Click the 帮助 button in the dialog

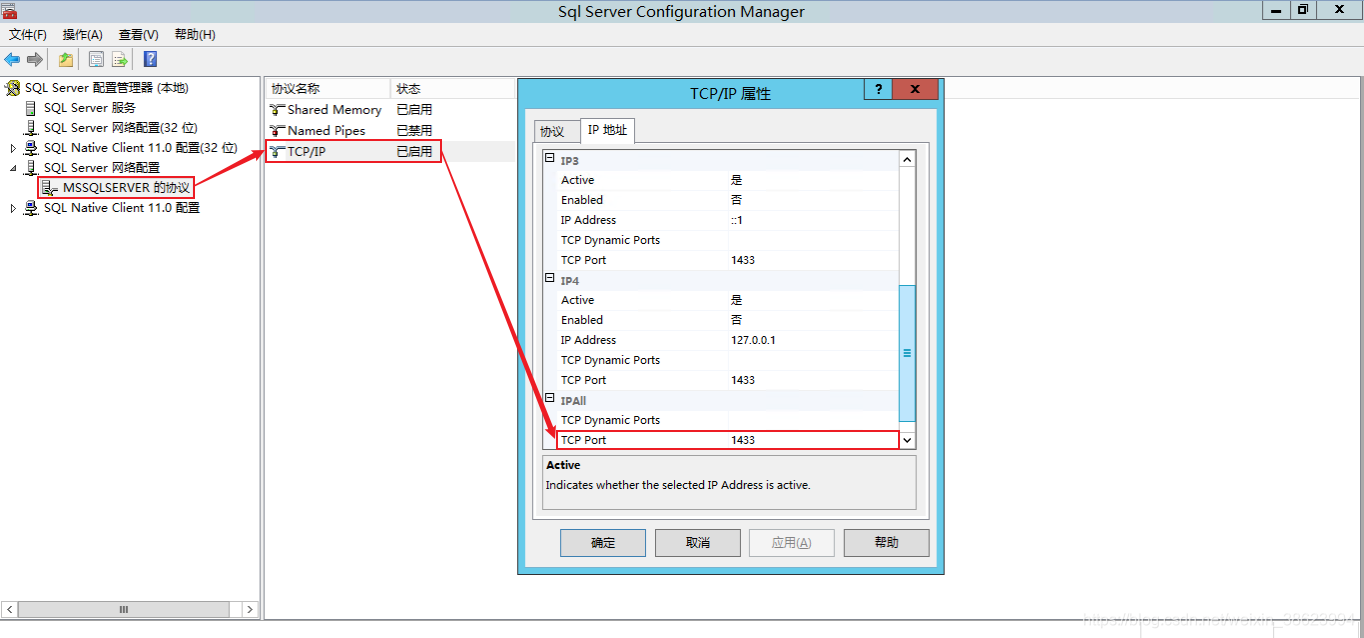pyautogui.click(x=886, y=543)
